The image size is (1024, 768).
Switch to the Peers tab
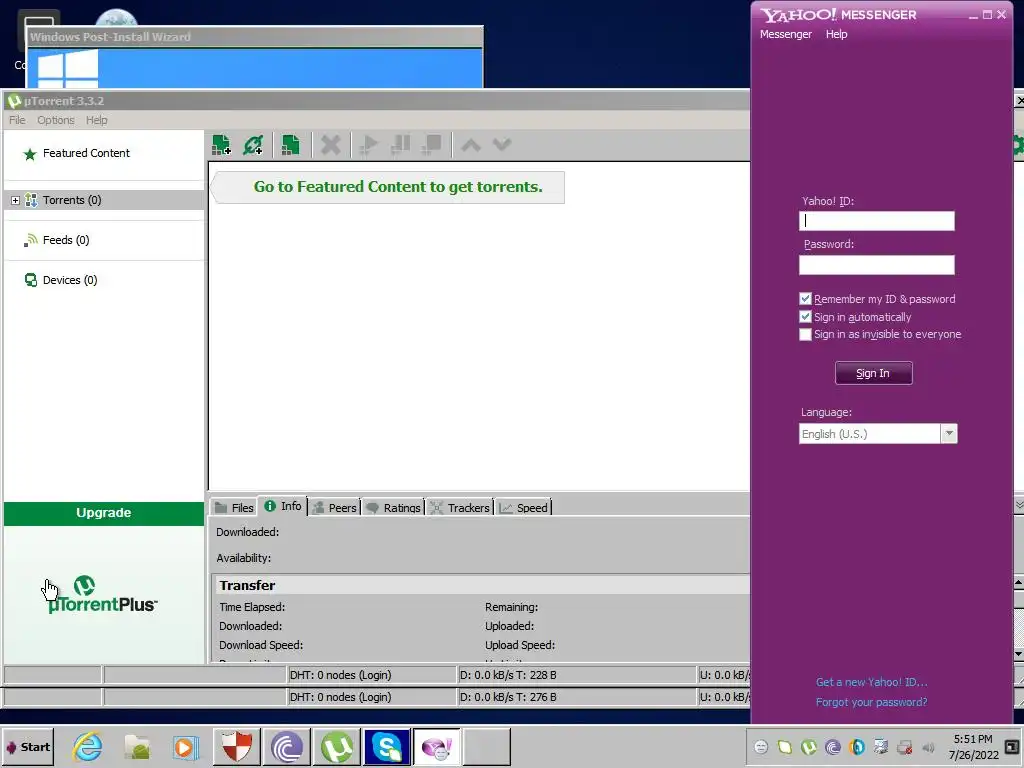tap(334, 507)
